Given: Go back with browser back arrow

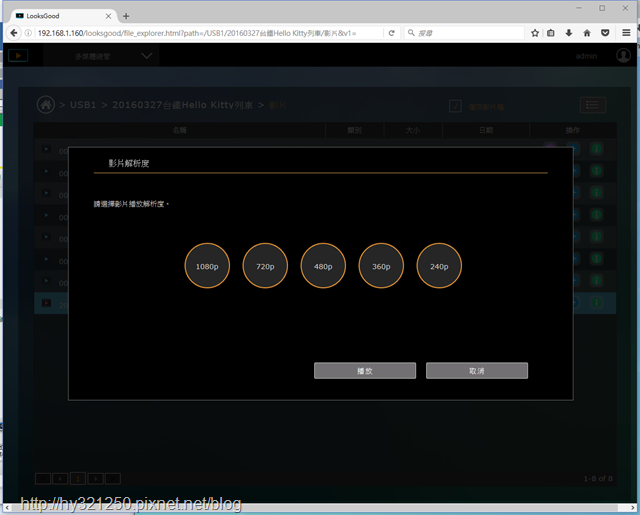Looking at the screenshot, I should point(14,33).
